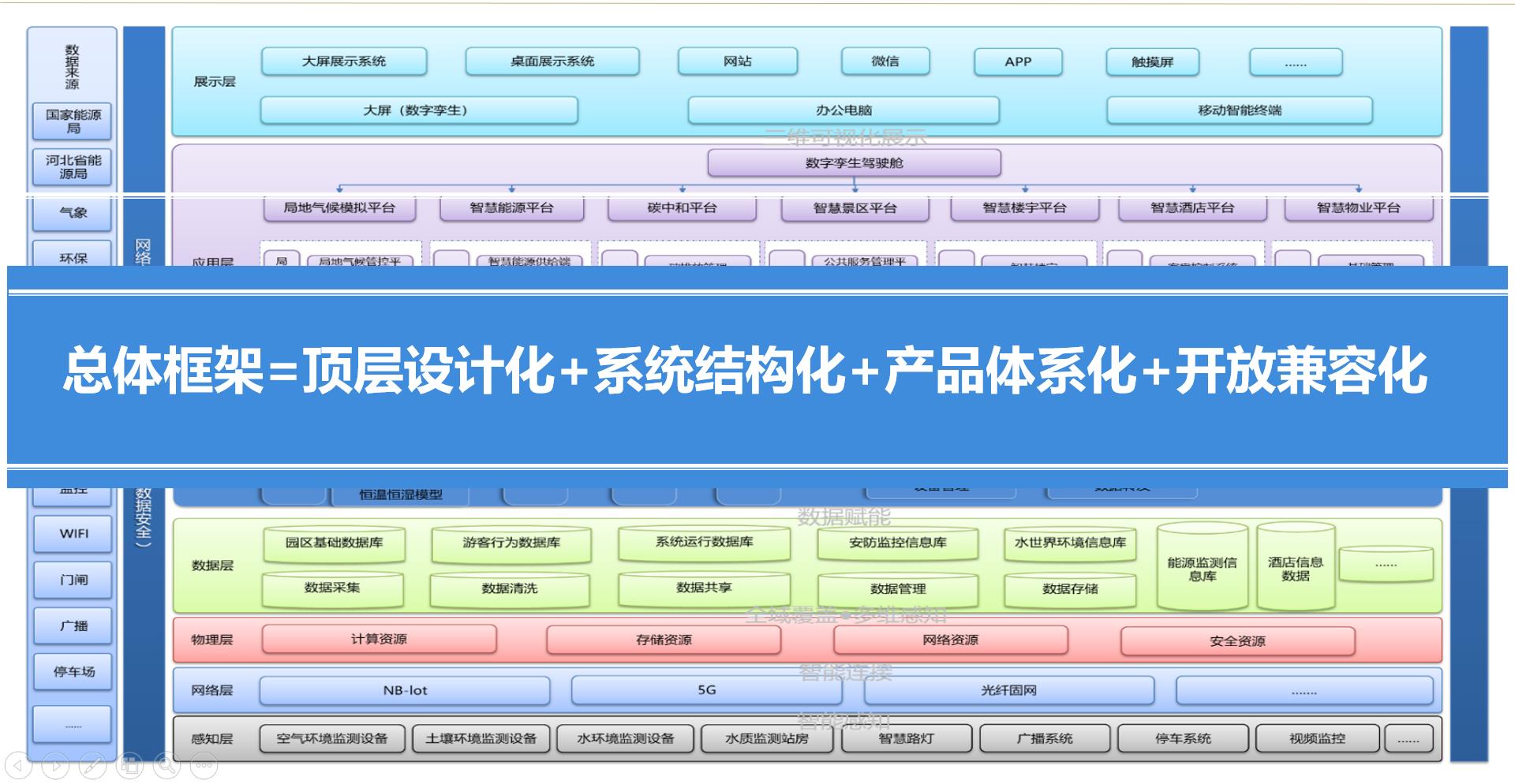Click the blue 总体框架 title banner
Screen dimensions: 1515x784
(x=757, y=377)
